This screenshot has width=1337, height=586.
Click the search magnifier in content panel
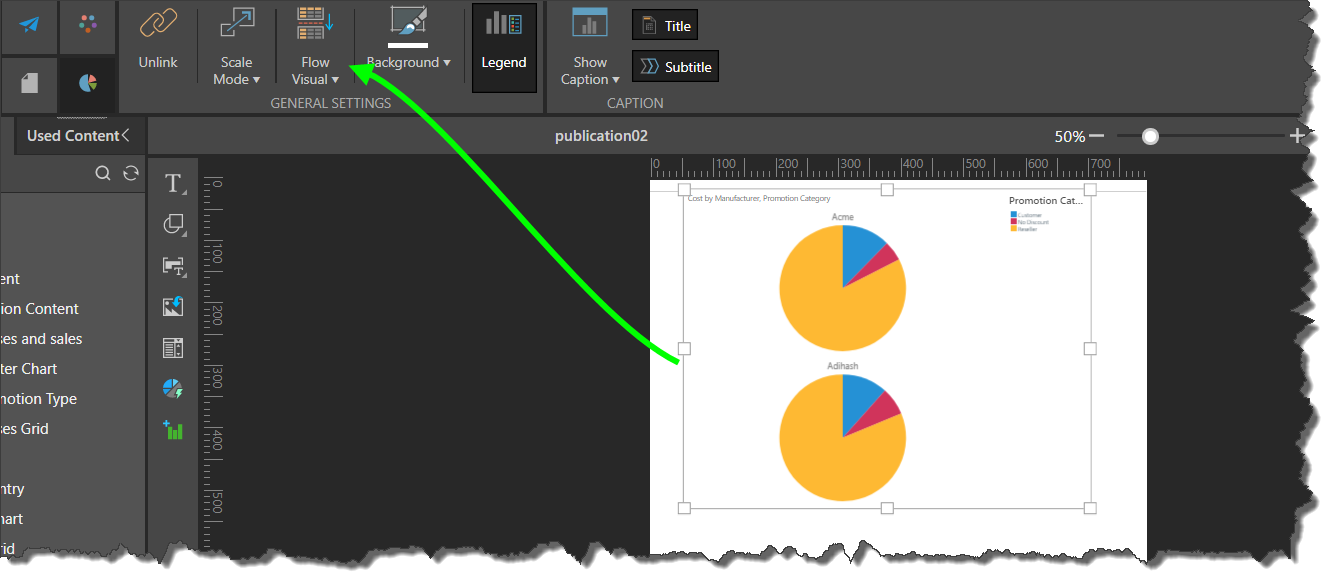pyautogui.click(x=102, y=173)
